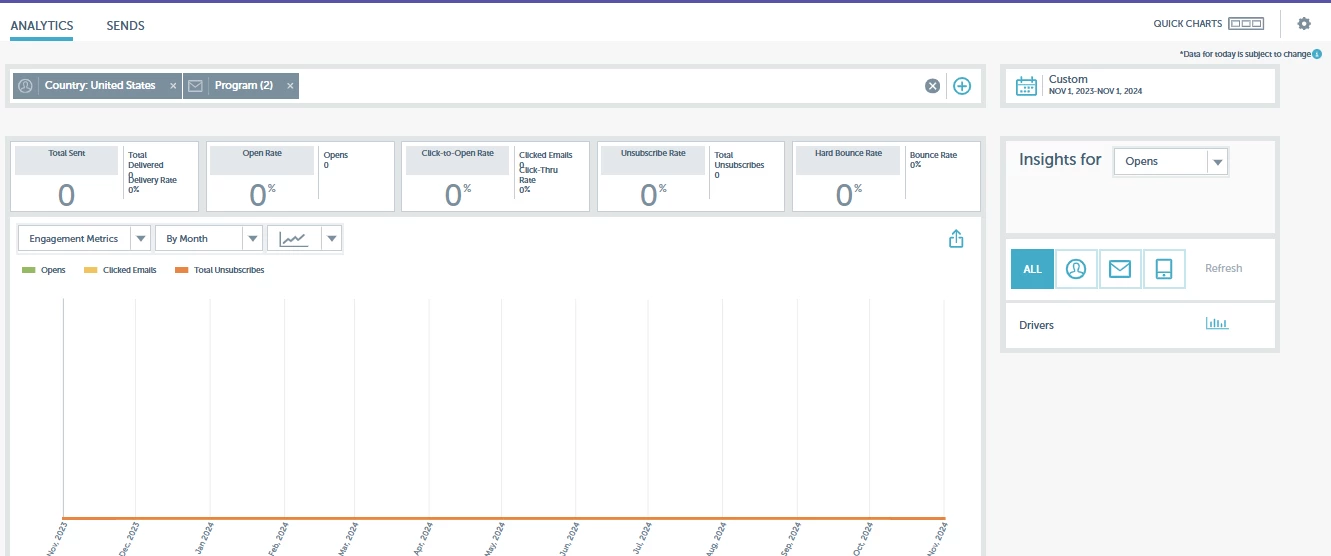Switch to the Analytics tab
The image size is (1331, 556).
(x=41, y=25)
